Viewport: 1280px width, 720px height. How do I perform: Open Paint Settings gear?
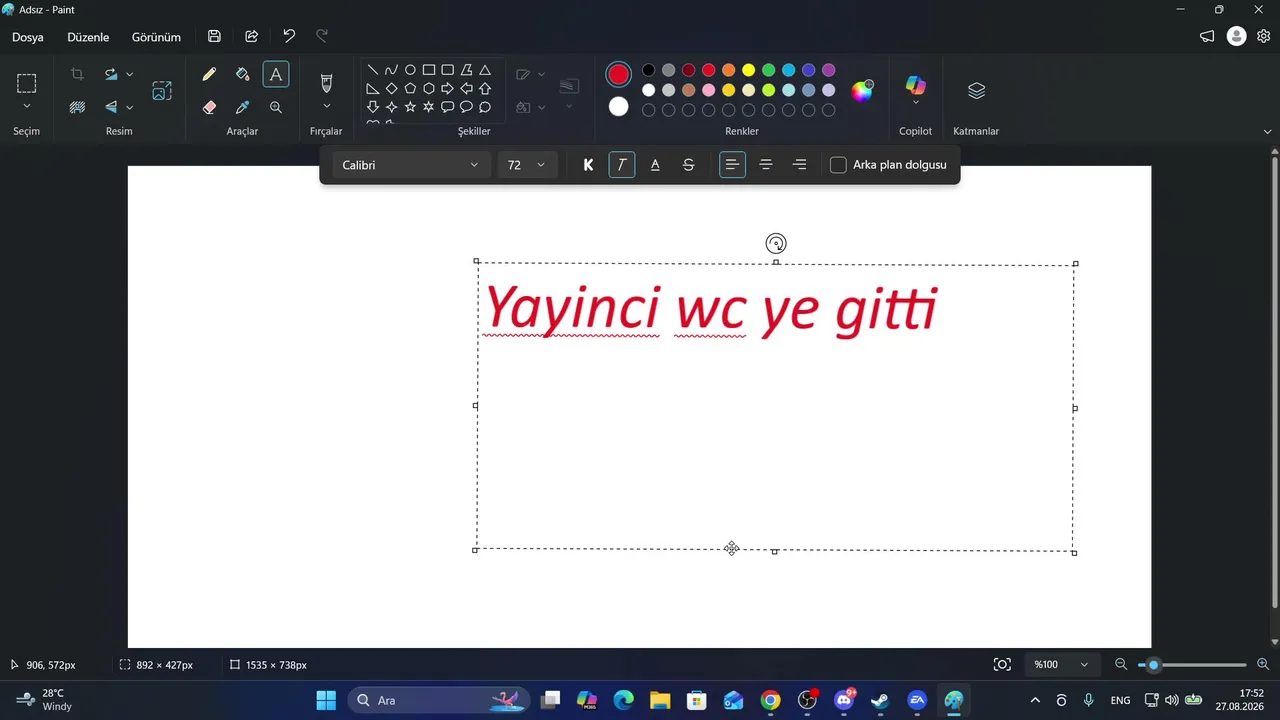[x=1264, y=36]
